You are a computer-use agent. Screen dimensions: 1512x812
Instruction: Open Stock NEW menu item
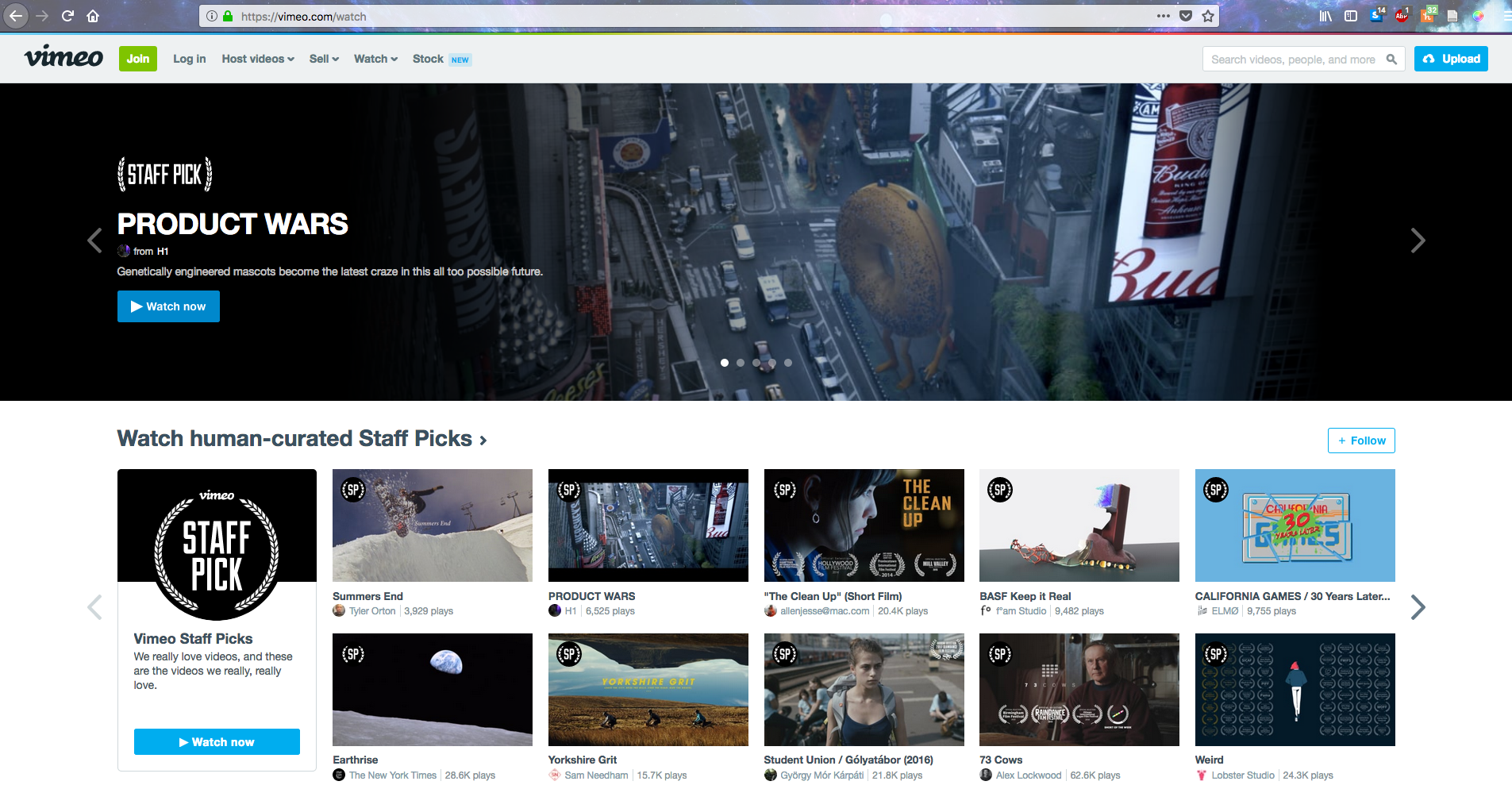pyautogui.click(x=441, y=59)
